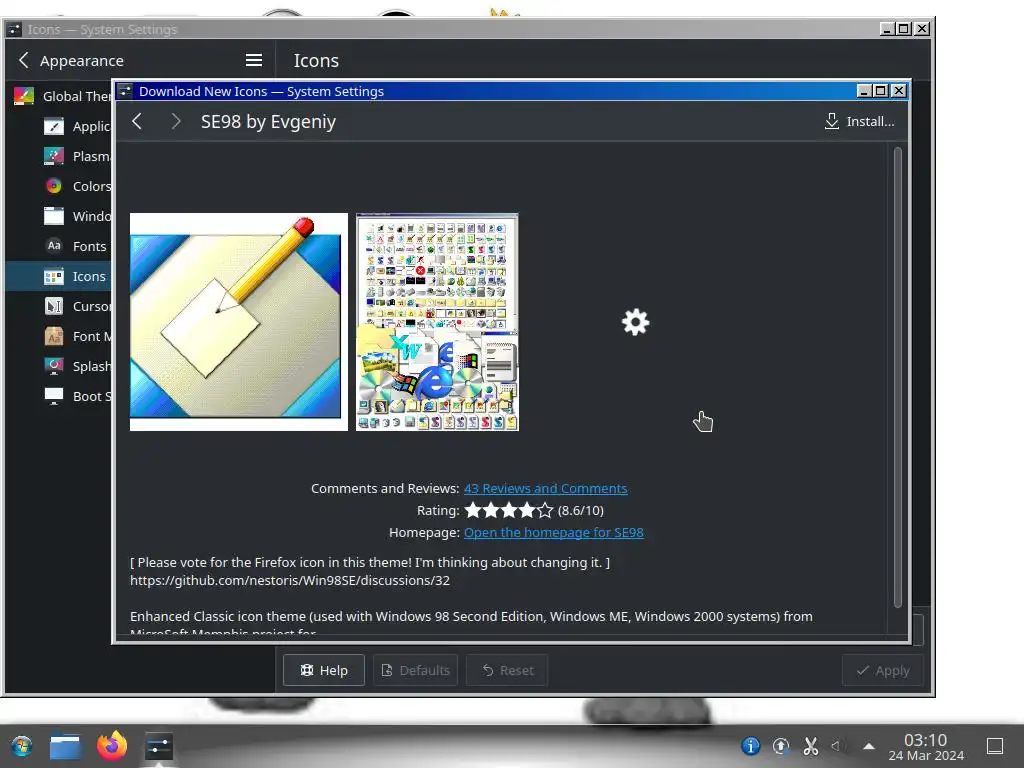Click the info tray icon
Image resolution: width=1024 pixels, height=768 pixels.
click(750, 746)
